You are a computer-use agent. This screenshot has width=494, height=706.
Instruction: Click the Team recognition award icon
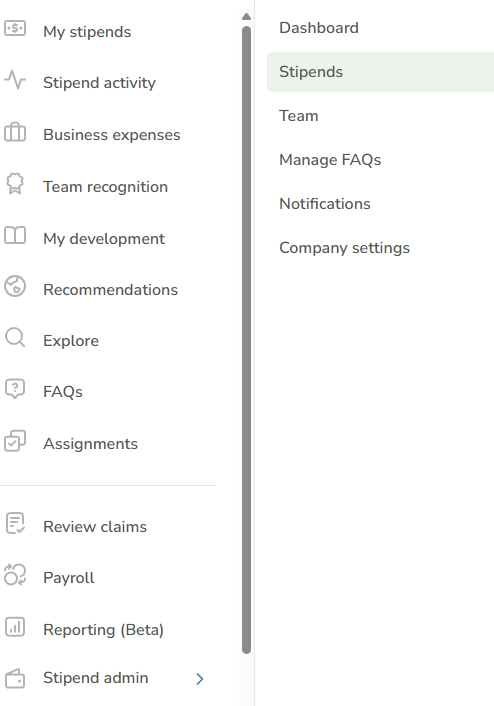(x=15, y=184)
